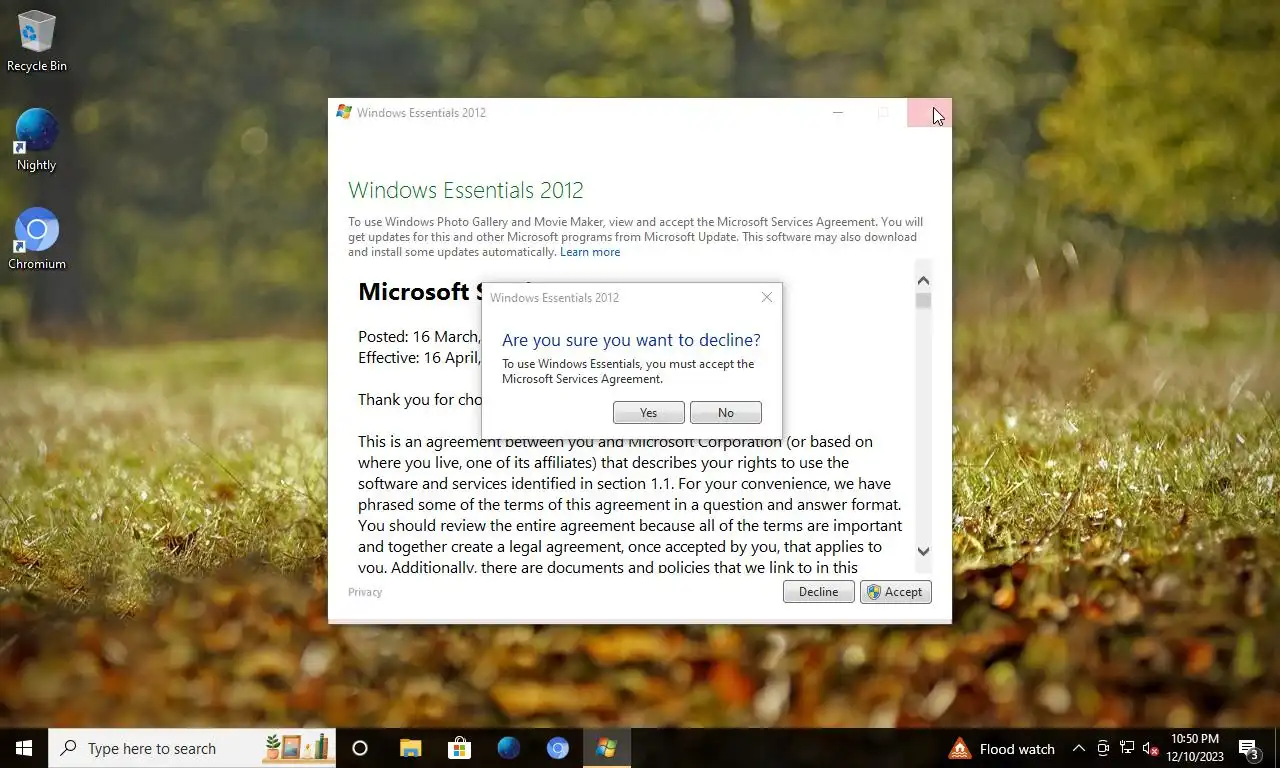This screenshot has height=768, width=1280.
Task: Choose No in the decline dialog
Action: click(x=726, y=413)
